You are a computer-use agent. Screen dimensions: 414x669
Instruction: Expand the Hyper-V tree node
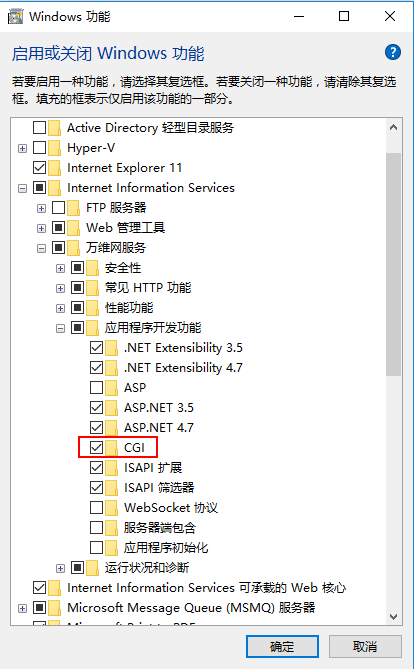click(23, 148)
